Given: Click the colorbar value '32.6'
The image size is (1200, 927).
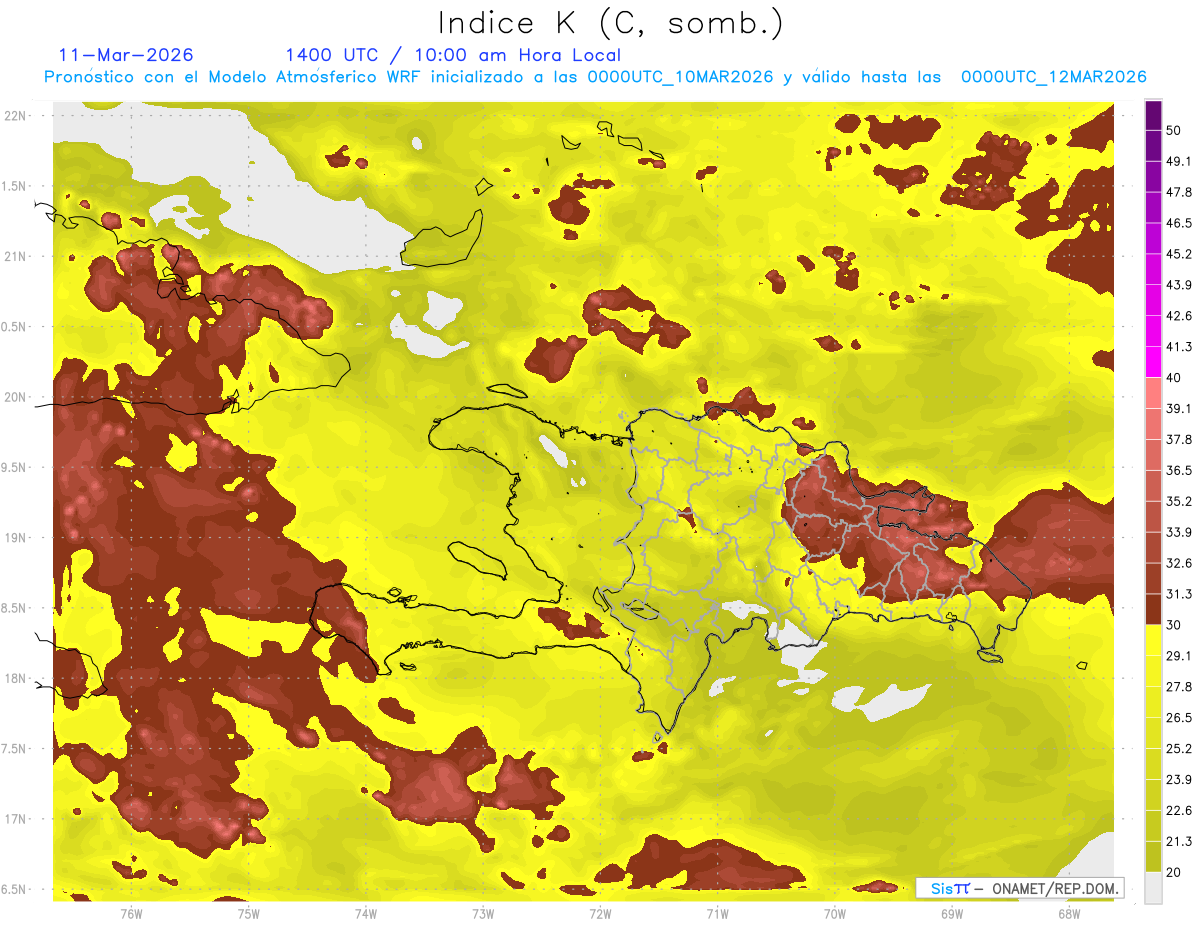Looking at the screenshot, I should click(1179, 563).
